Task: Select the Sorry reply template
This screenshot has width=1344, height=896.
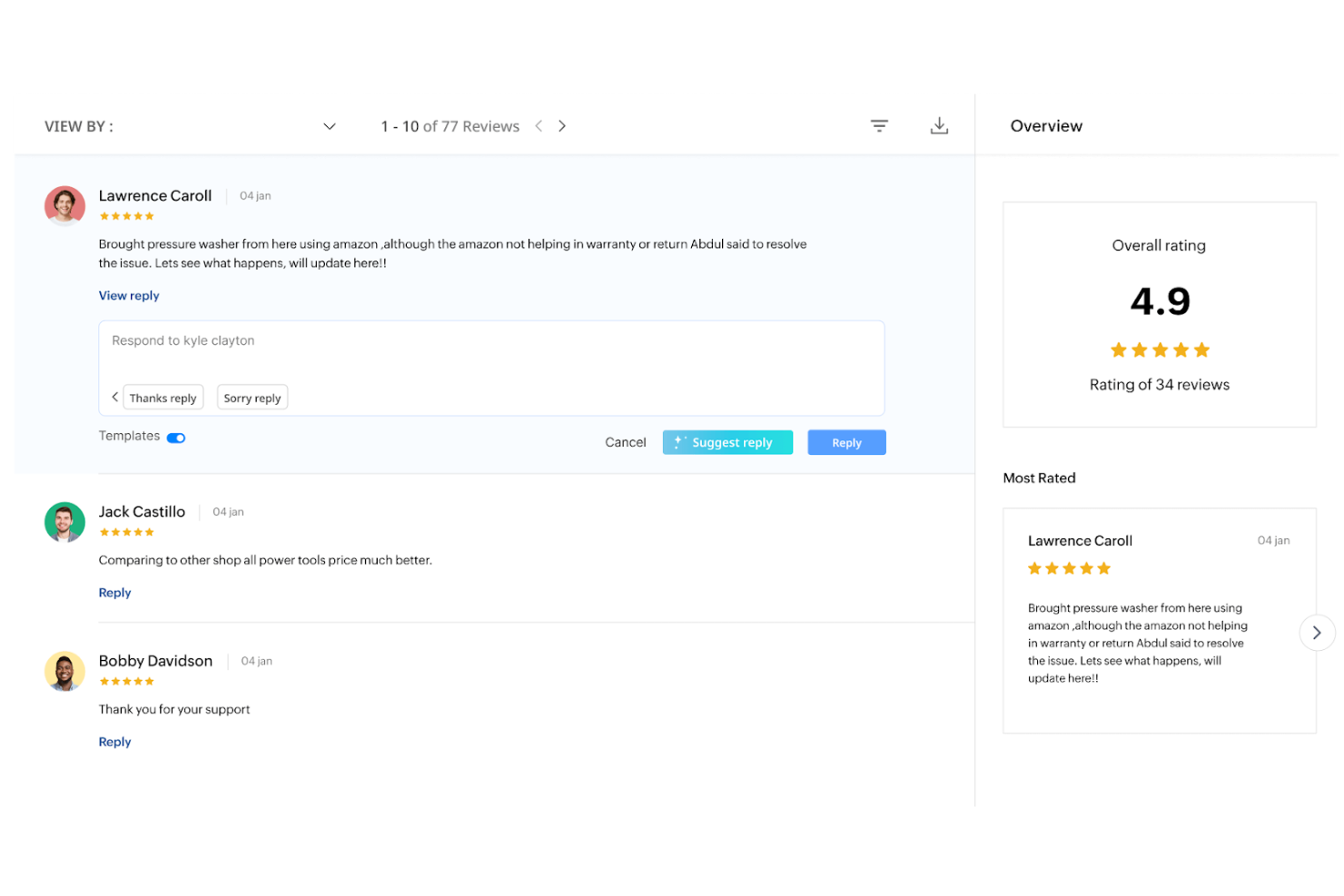Action: pyautogui.click(x=252, y=397)
